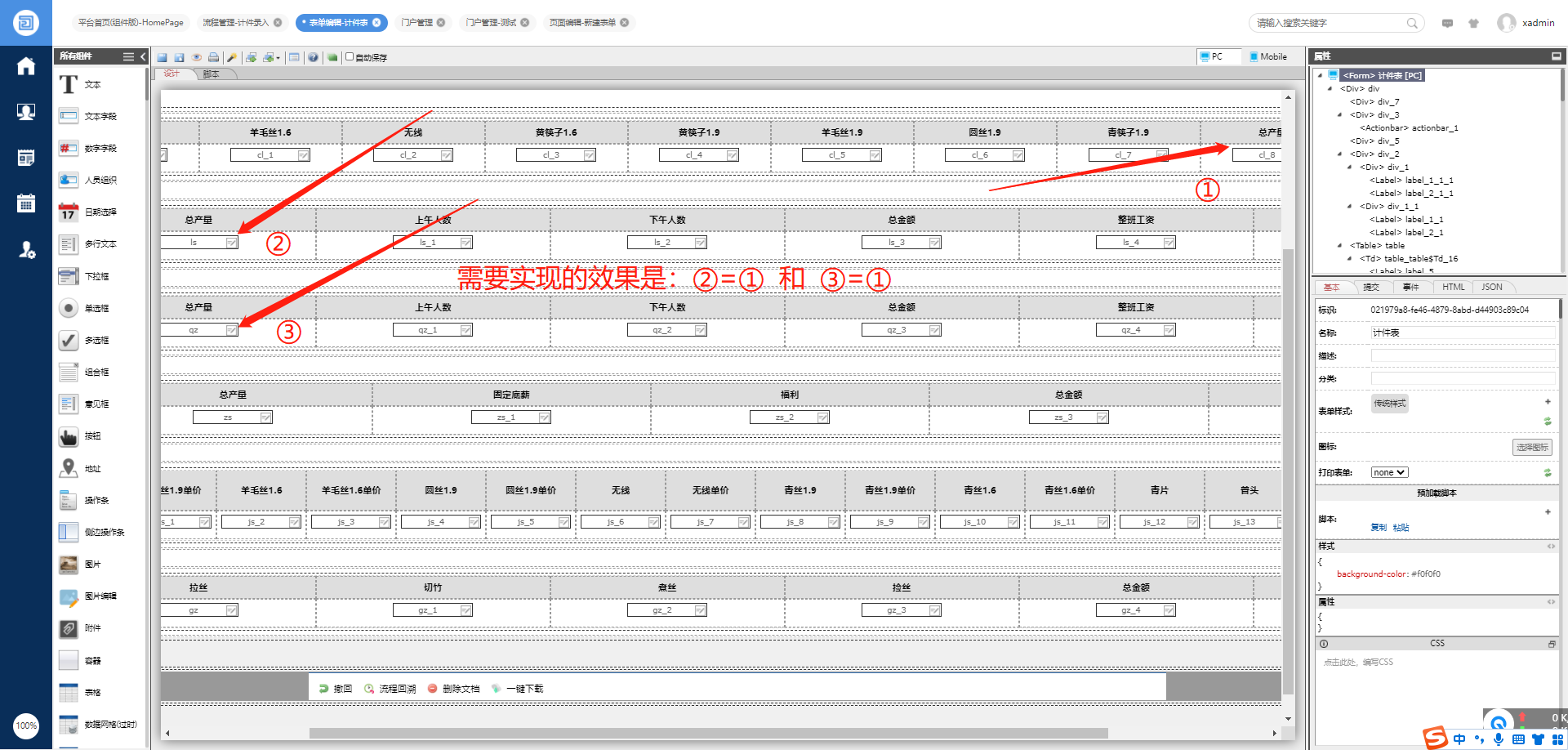Click the home icon in left sidebar
Image resolution: width=1568 pixels, height=750 pixels.
click(x=26, y=66)
